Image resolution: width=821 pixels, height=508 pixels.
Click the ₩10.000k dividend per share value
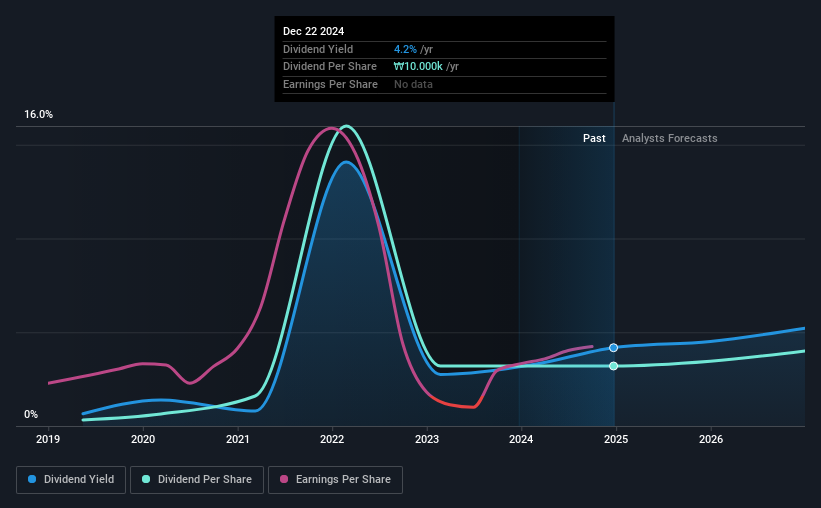point(418,67)
